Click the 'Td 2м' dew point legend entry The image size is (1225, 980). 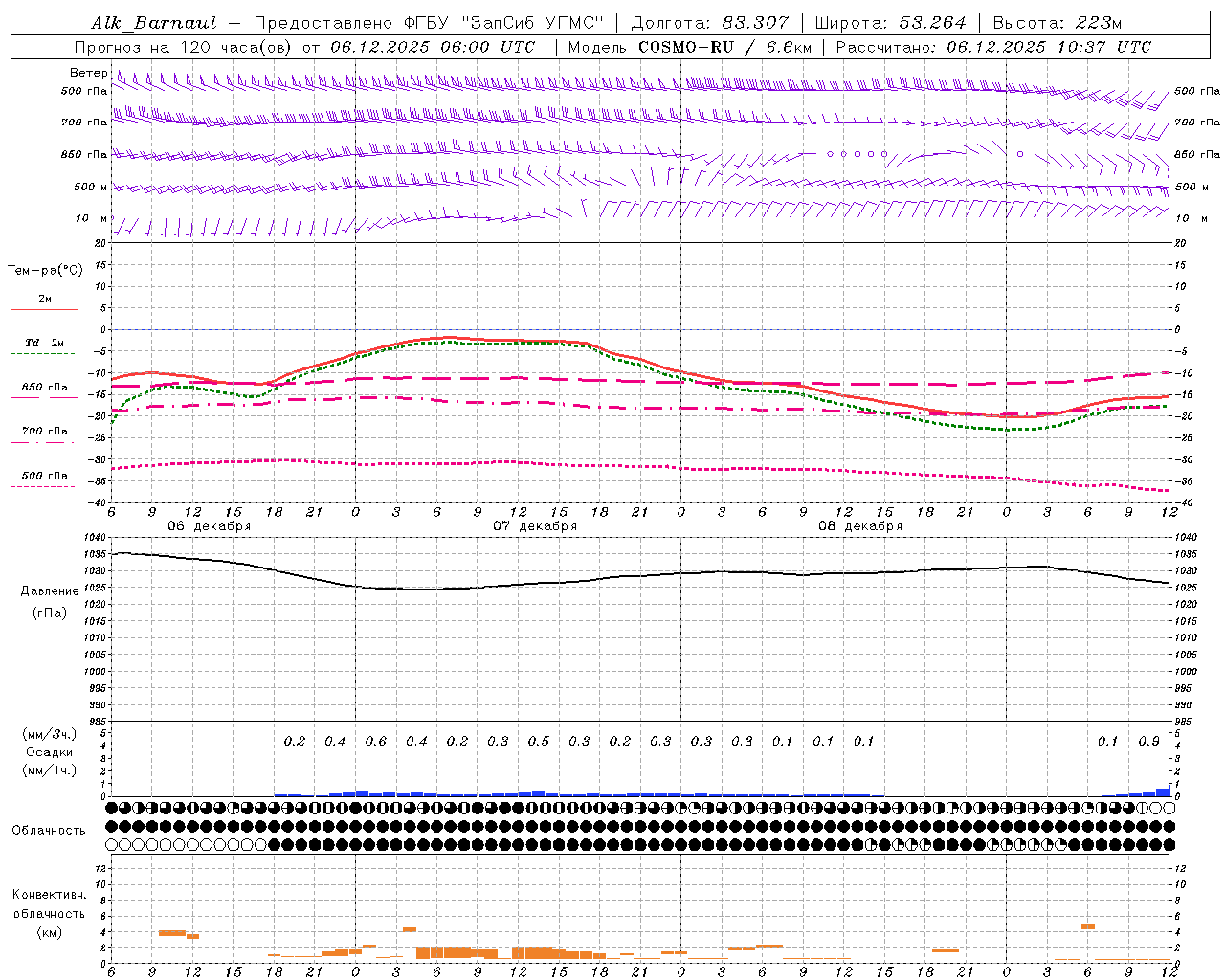click(x=45, y=343)
